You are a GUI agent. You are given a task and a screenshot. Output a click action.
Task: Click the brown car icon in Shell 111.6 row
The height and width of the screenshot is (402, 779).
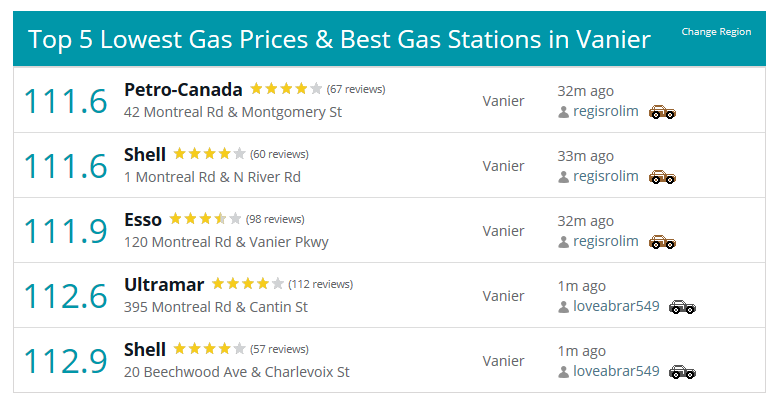[662, 177]
